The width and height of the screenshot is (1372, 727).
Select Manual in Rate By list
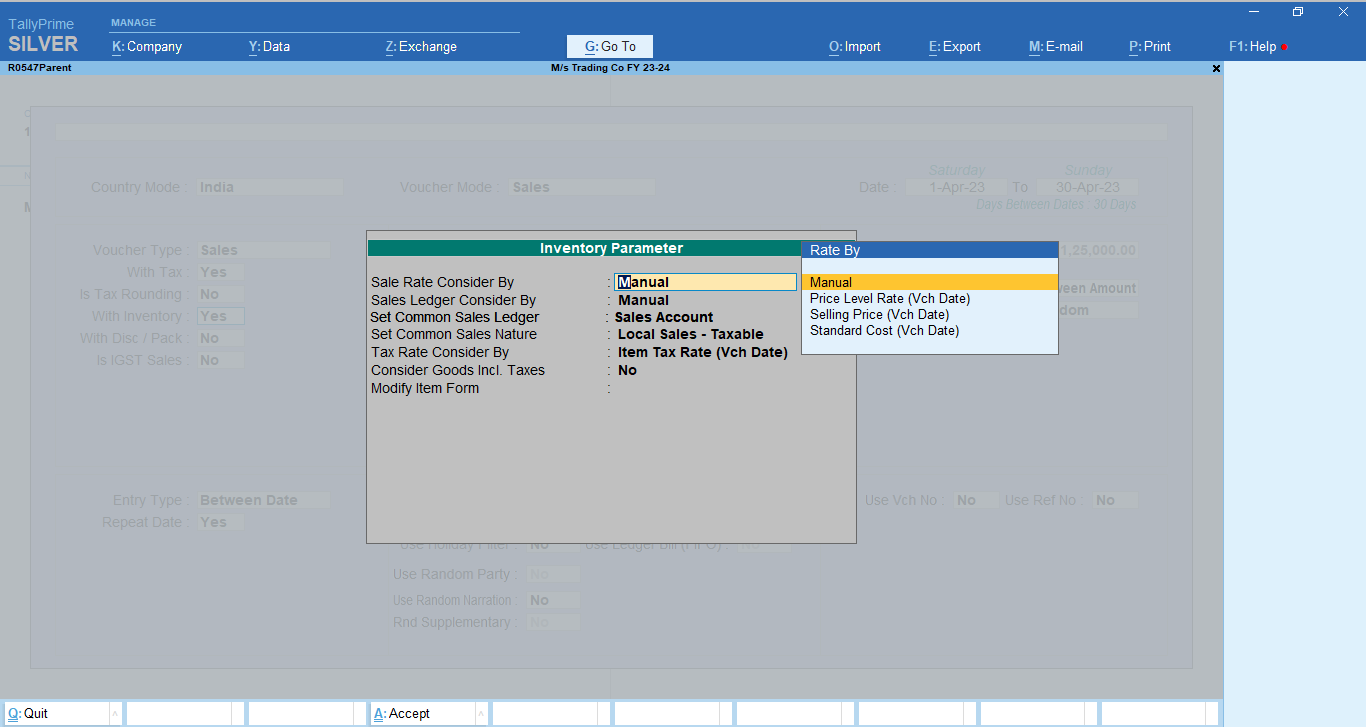930,282
